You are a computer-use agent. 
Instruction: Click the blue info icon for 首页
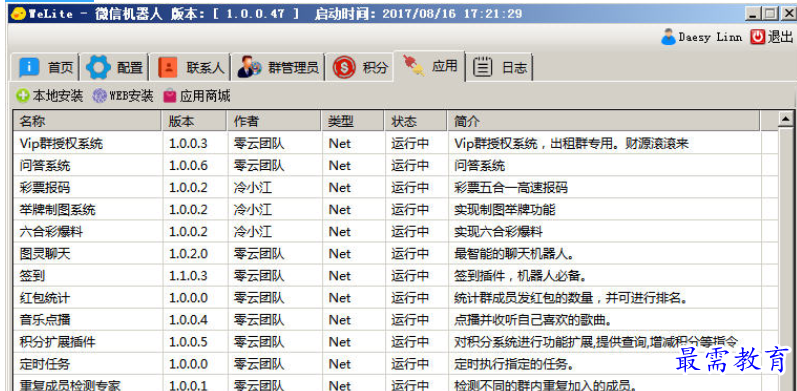(28, 67)
